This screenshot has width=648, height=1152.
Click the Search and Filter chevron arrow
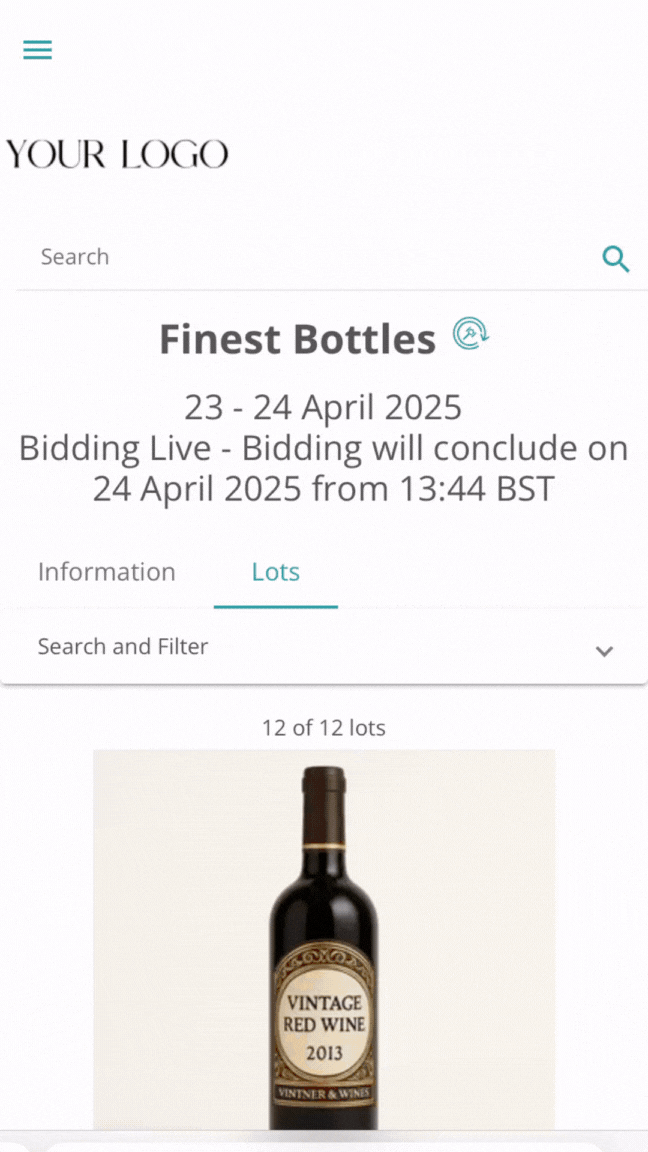pyautogui.click(x=604, y=651)
